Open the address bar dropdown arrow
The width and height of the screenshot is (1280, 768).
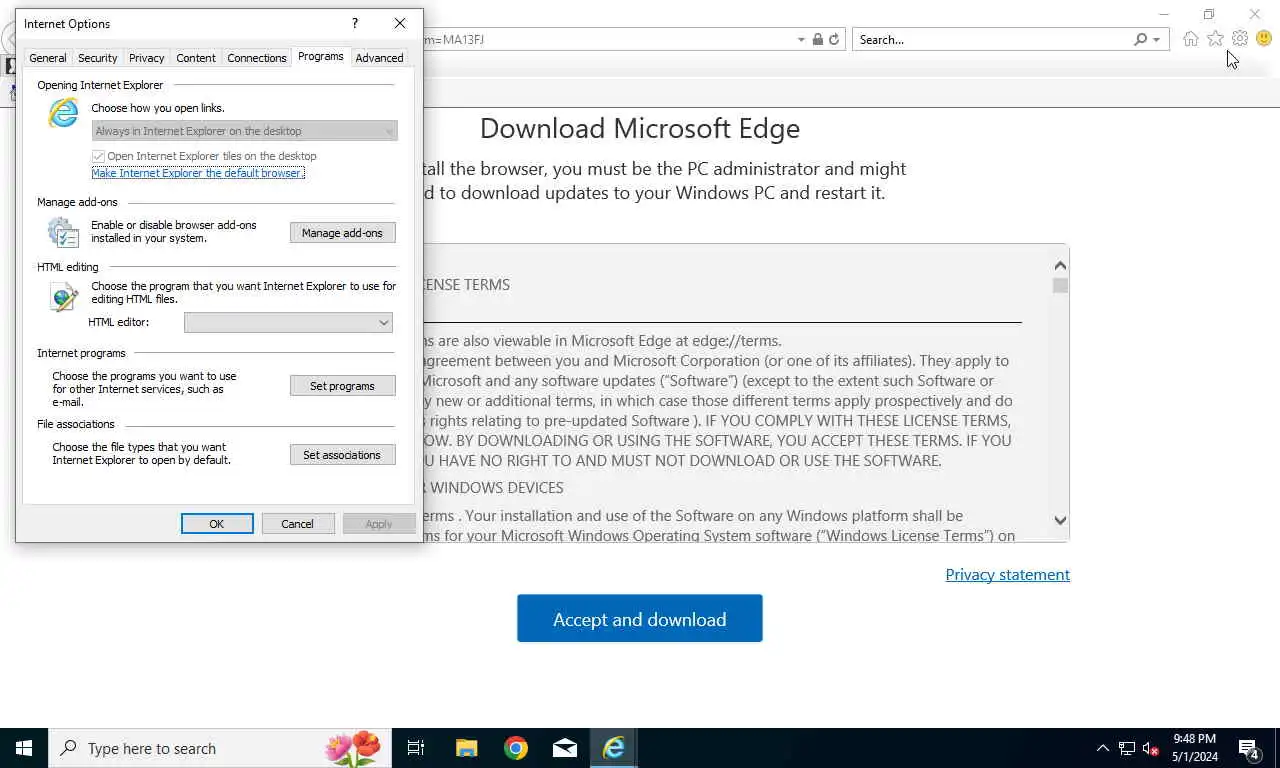[801, 40]
